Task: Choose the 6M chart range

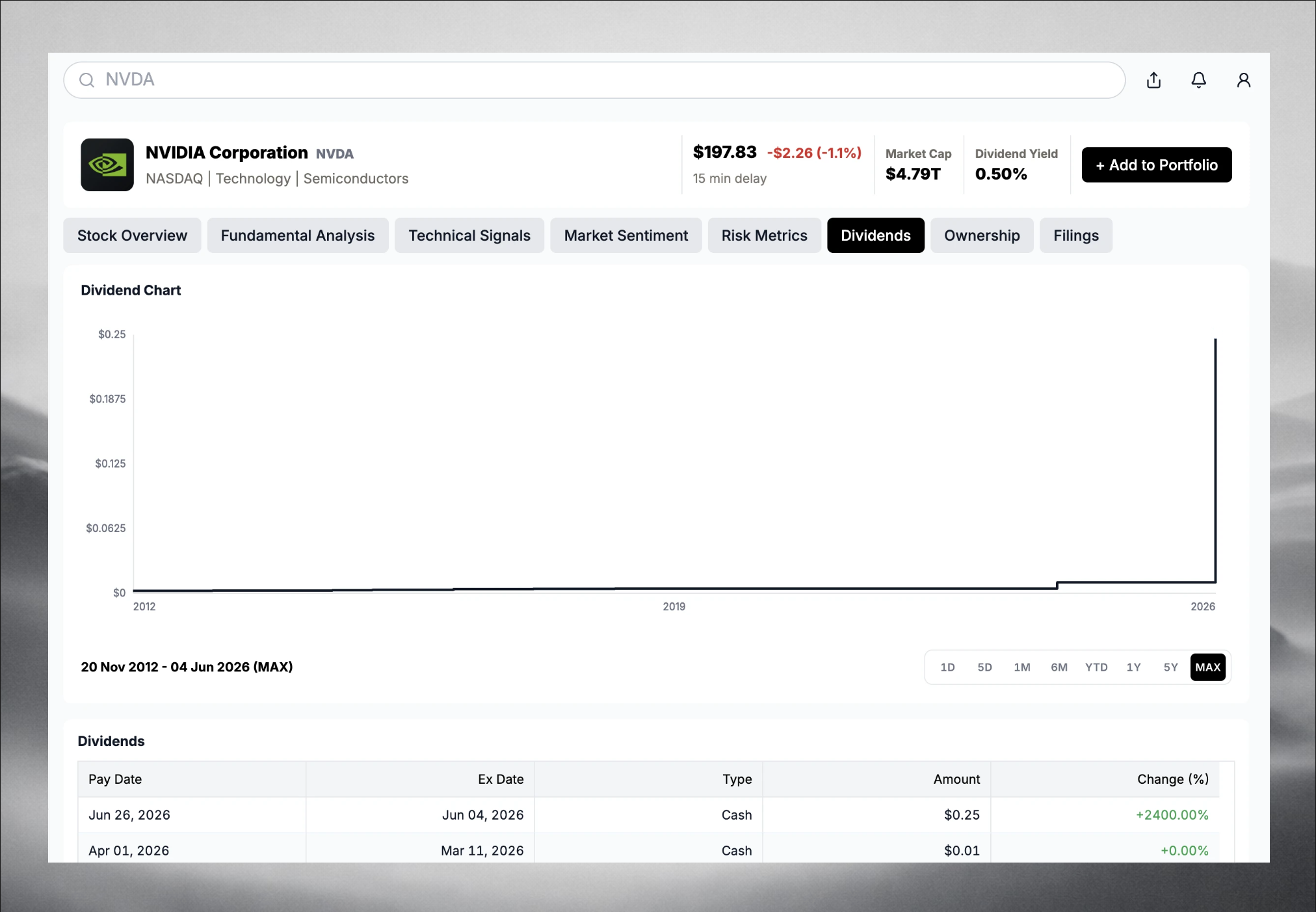Action: (x=1059, y=667)
